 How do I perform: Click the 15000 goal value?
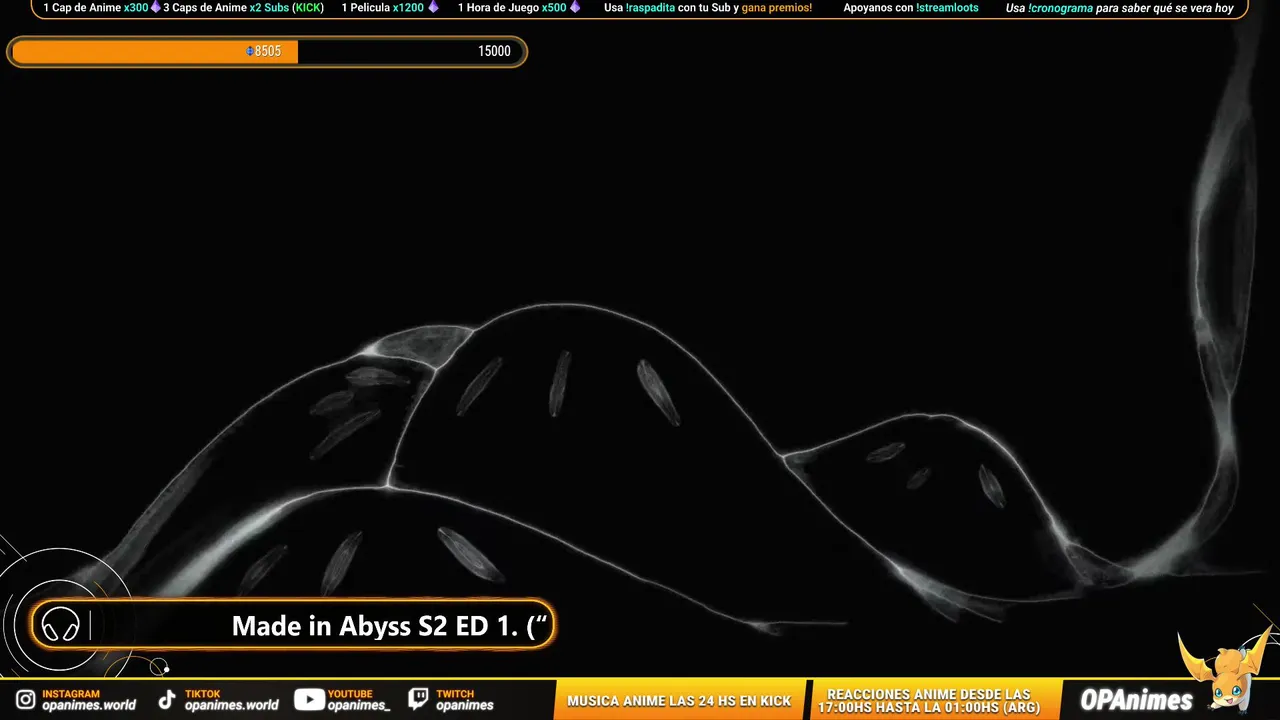point(494,51)
